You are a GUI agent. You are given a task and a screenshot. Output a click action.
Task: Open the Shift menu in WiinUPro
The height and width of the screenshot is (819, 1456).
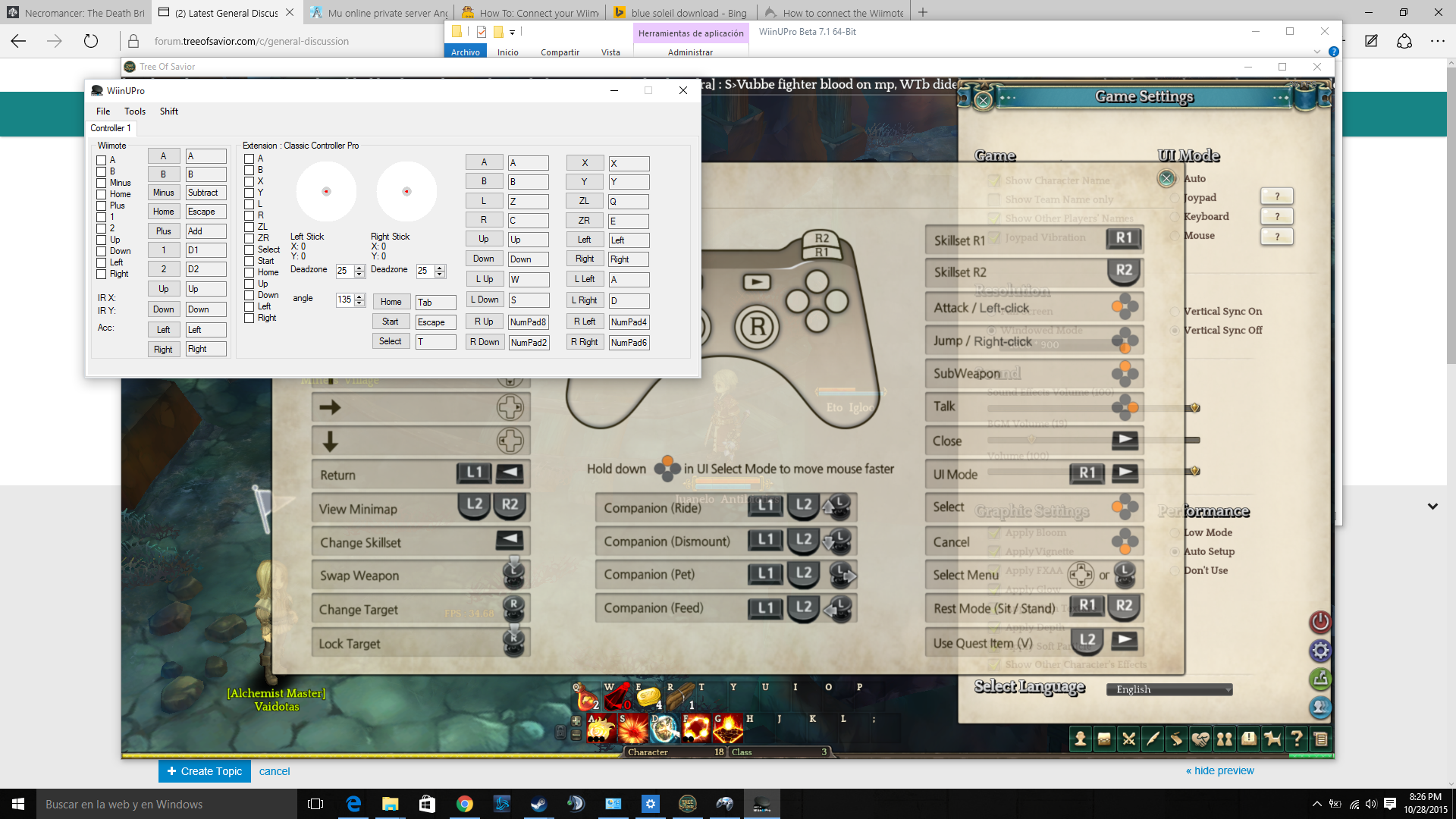click(168, 111)
